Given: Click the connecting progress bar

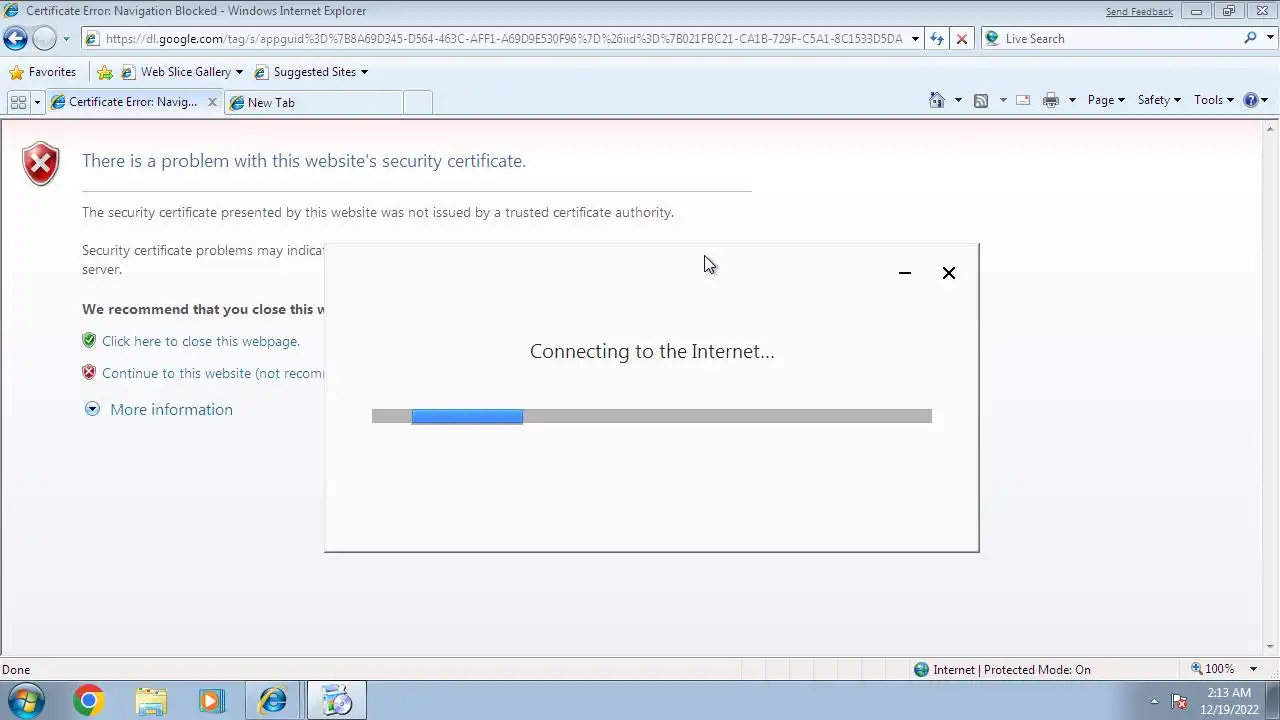Looking at the screenshot, I should point(652,416).
